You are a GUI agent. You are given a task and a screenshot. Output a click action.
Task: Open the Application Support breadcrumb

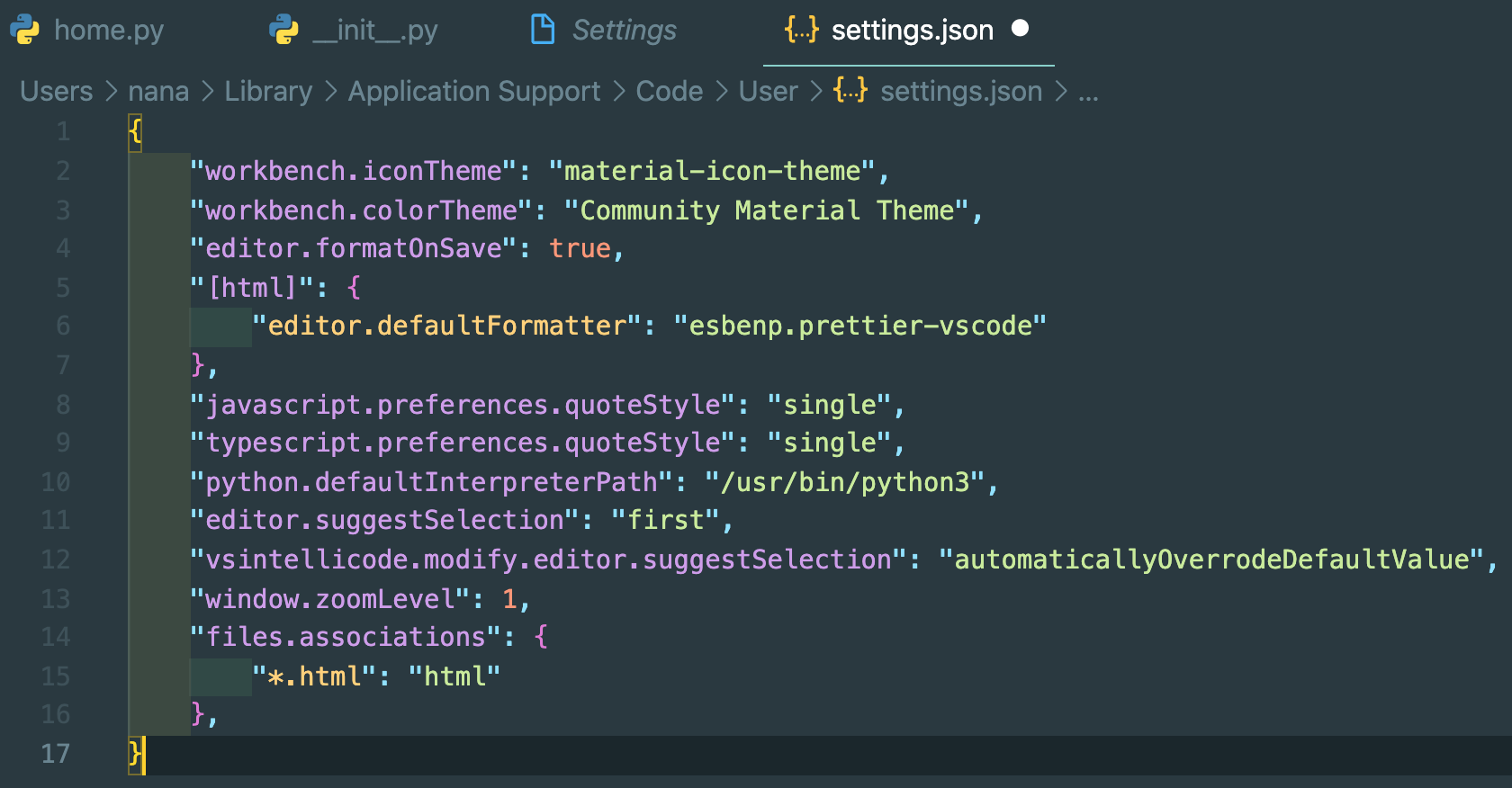pos(474,91)
